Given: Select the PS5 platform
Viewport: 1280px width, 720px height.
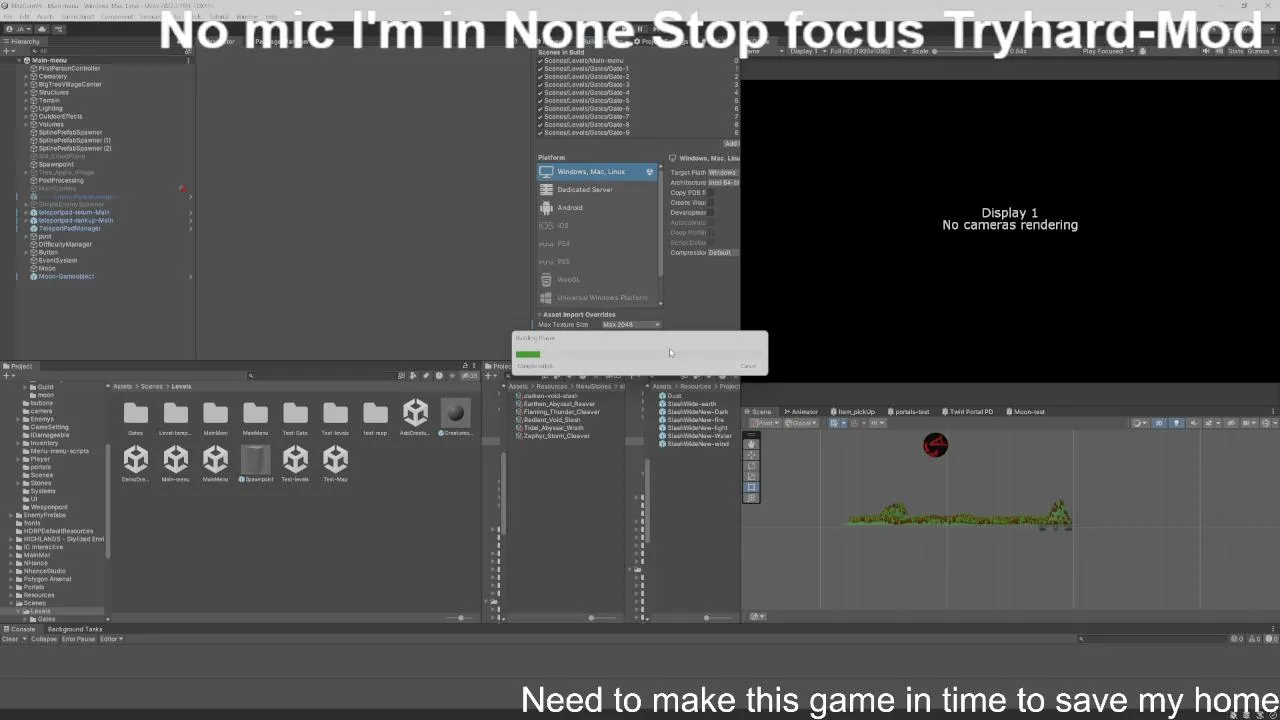Looking at the screenshot, I should pyautogui.click(x=598, y=262).
